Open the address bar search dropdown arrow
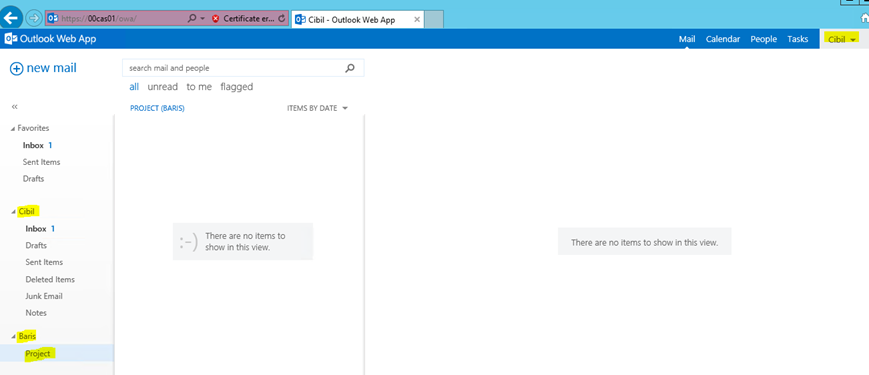 203,19
